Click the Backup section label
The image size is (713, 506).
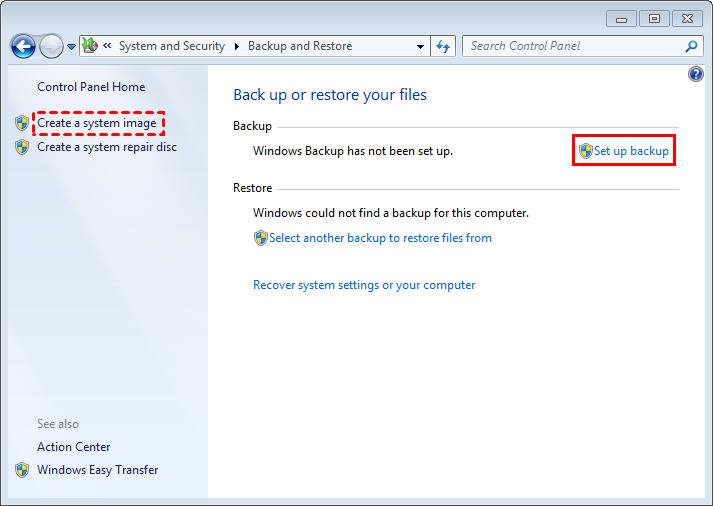click(252, 126)
